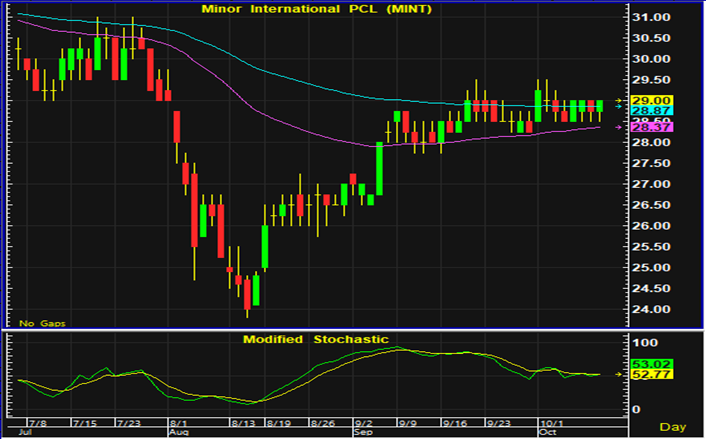Click the 100 stochastic axis label
The image size is (706, 439).
coord(645,343)
